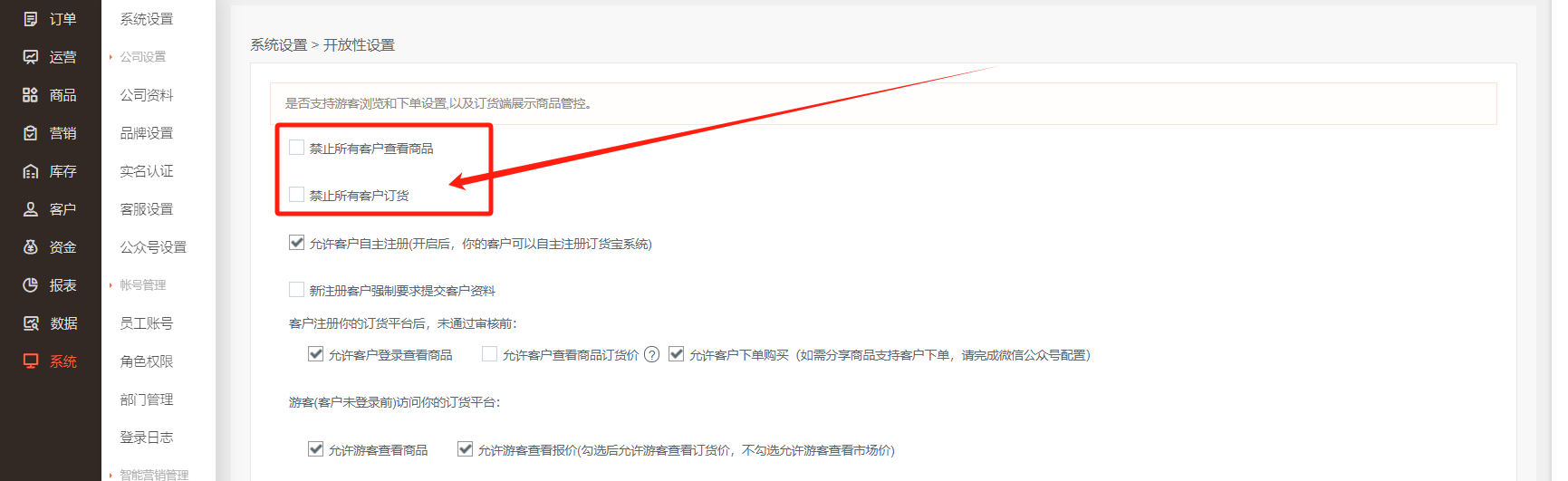Click 开放性设置 in the breadcrumb
The width and height of the screenshot is (1568, 481).
pos(360,45)
